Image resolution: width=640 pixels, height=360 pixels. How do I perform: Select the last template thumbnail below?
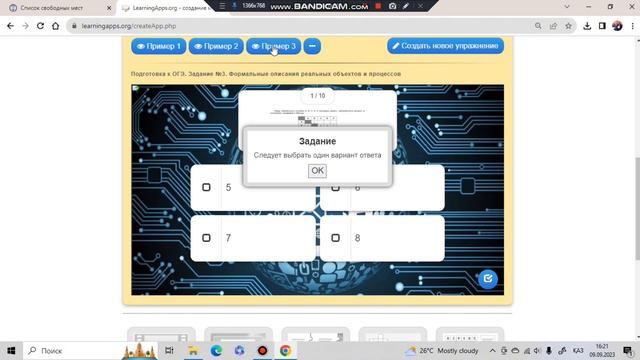pos(470,334)
